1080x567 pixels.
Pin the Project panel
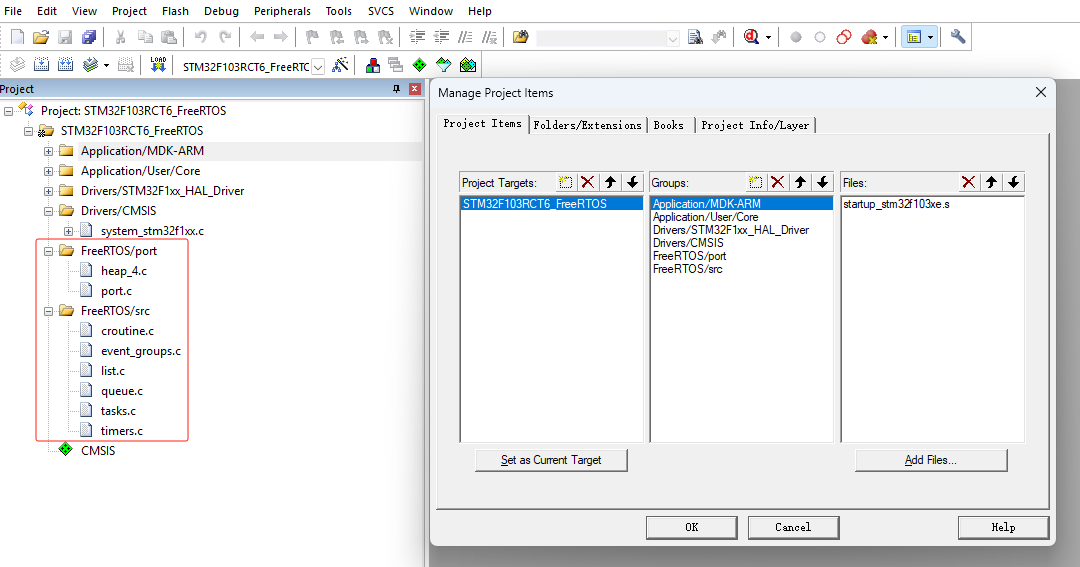396,89
